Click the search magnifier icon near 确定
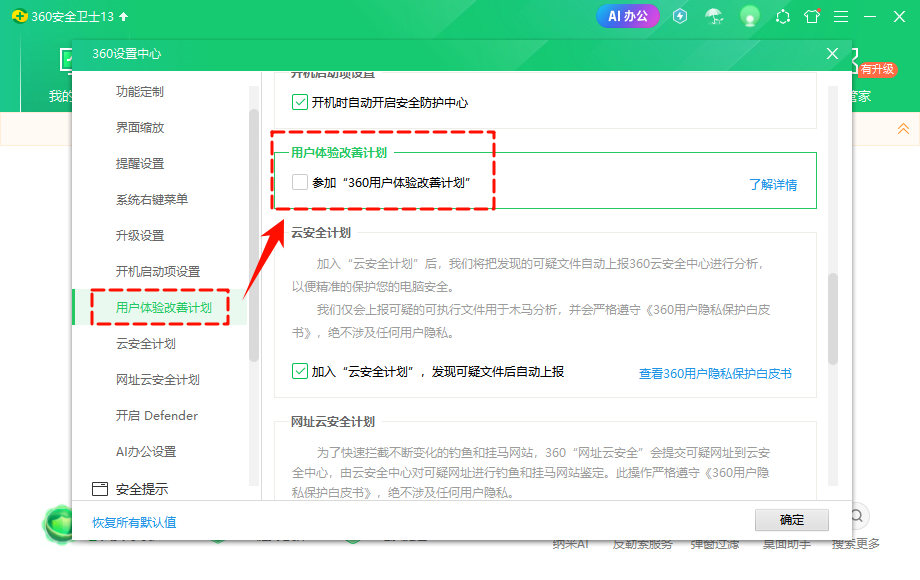Image resolution: width=920 pixels, height=580 pixels. [x=856, y=513]
